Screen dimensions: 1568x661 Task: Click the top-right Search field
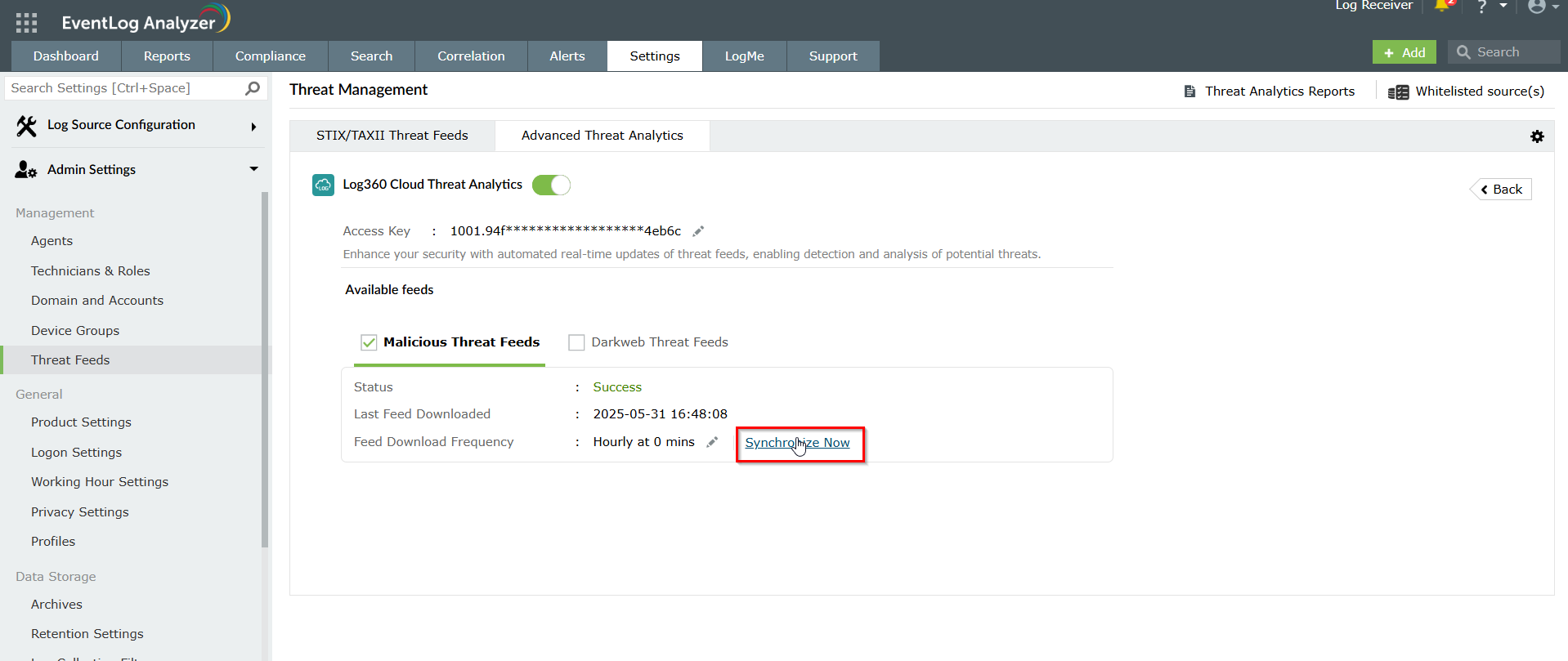tap(1504, 52)
